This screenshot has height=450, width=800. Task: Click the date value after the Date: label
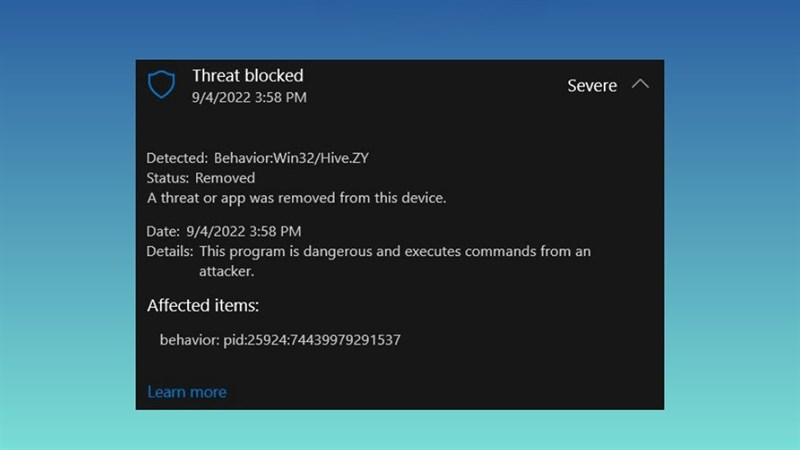coord(243,232)
